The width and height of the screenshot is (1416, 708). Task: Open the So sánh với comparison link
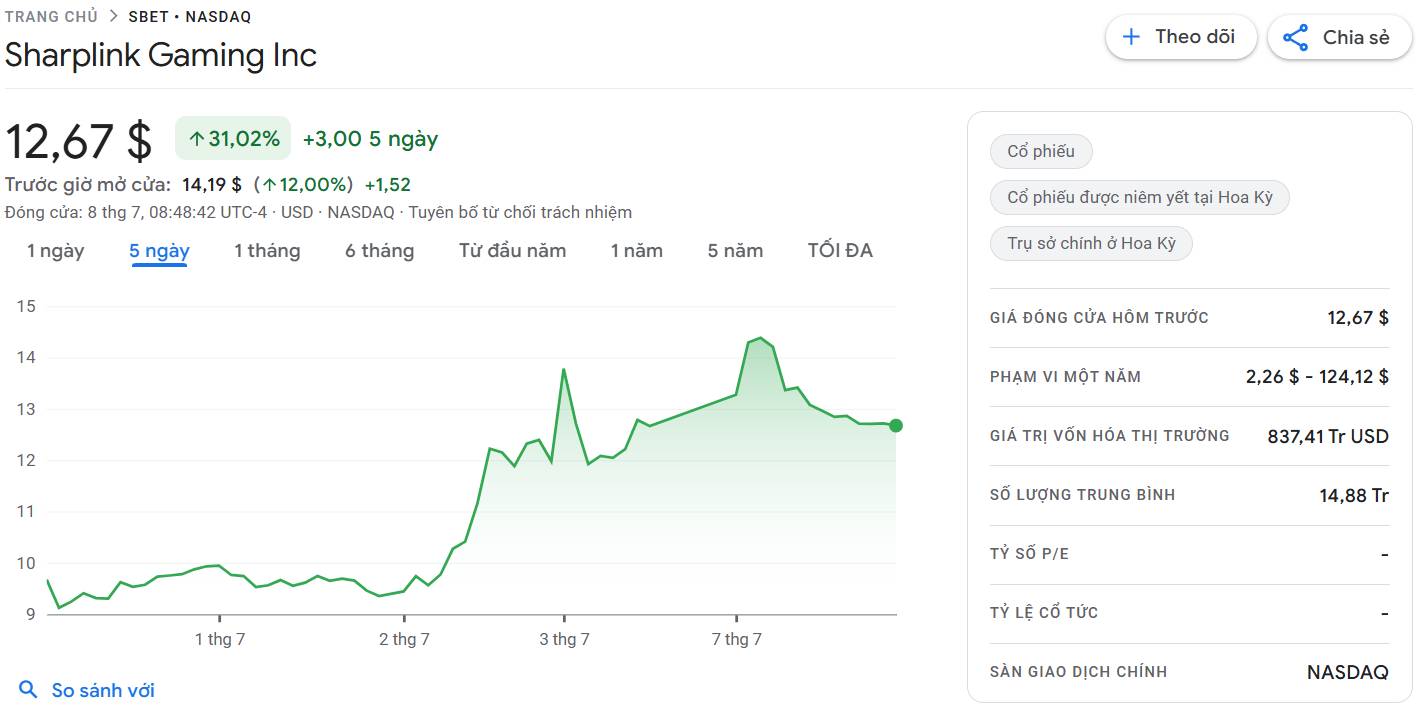(103, 690)
